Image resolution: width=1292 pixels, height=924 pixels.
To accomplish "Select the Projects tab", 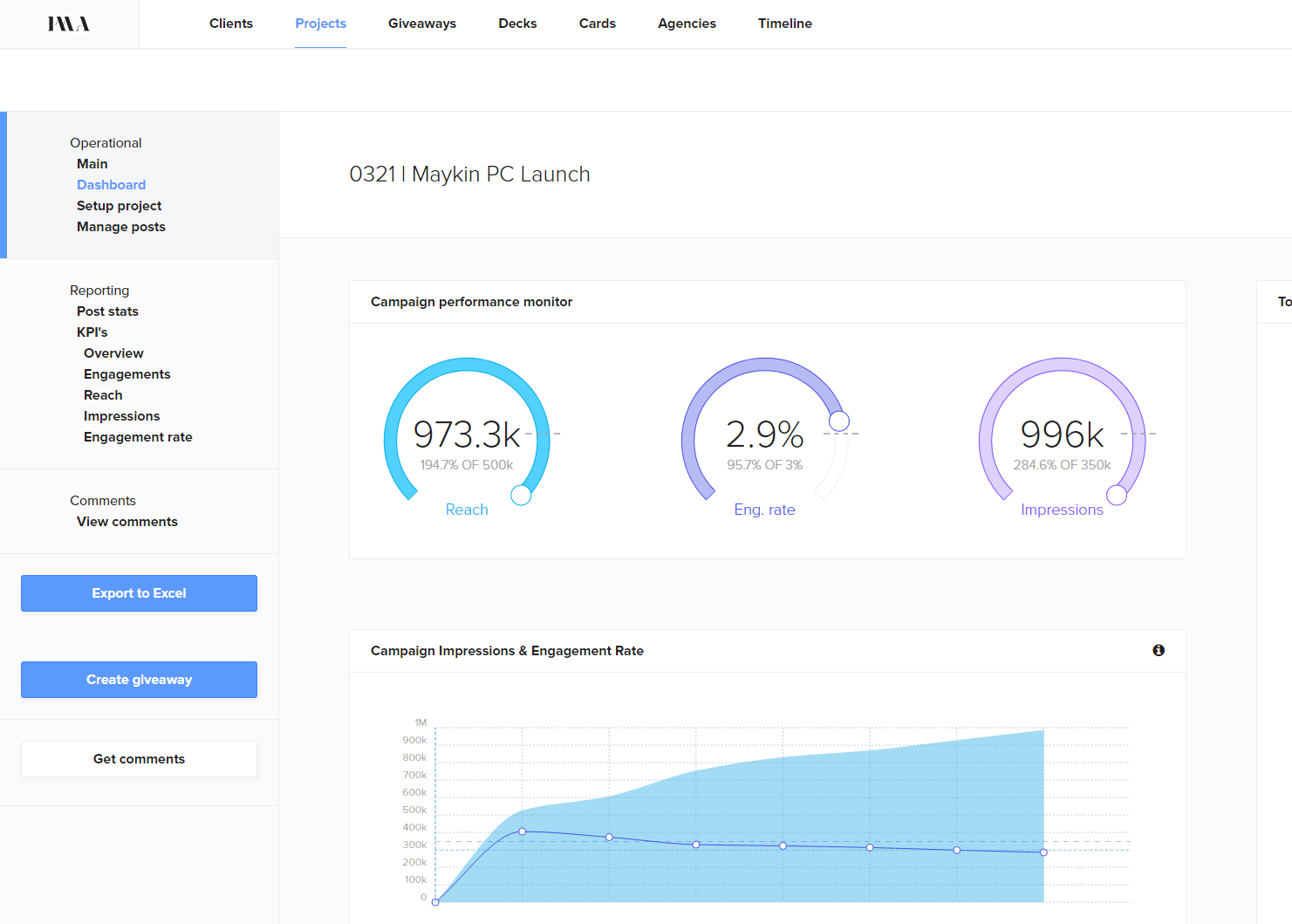I will coord(320,24).
